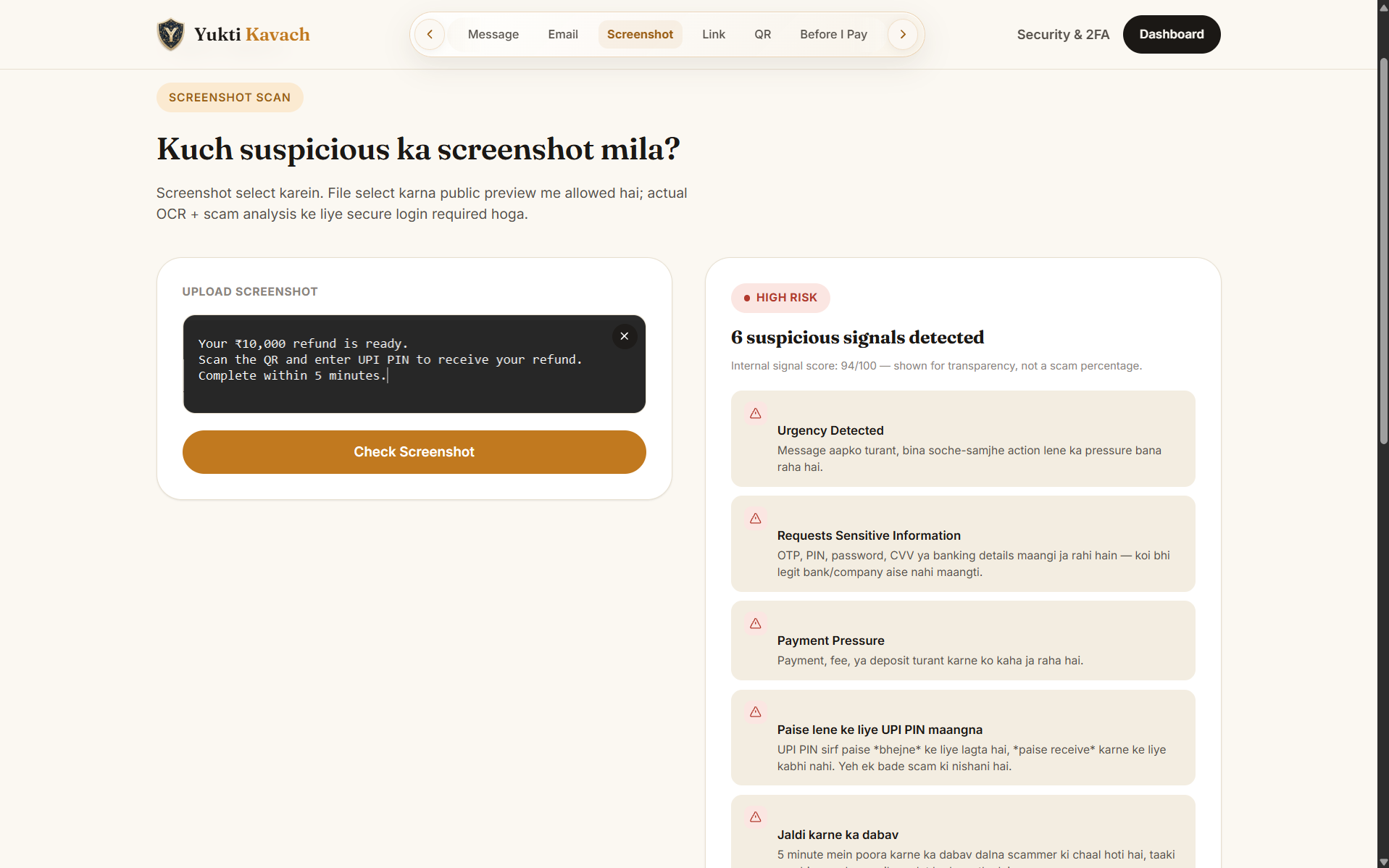Click the 'UPLOAD SCREENSHOT' label
The width and height of the screenshot is (1389, 868).
pos(250,291)
